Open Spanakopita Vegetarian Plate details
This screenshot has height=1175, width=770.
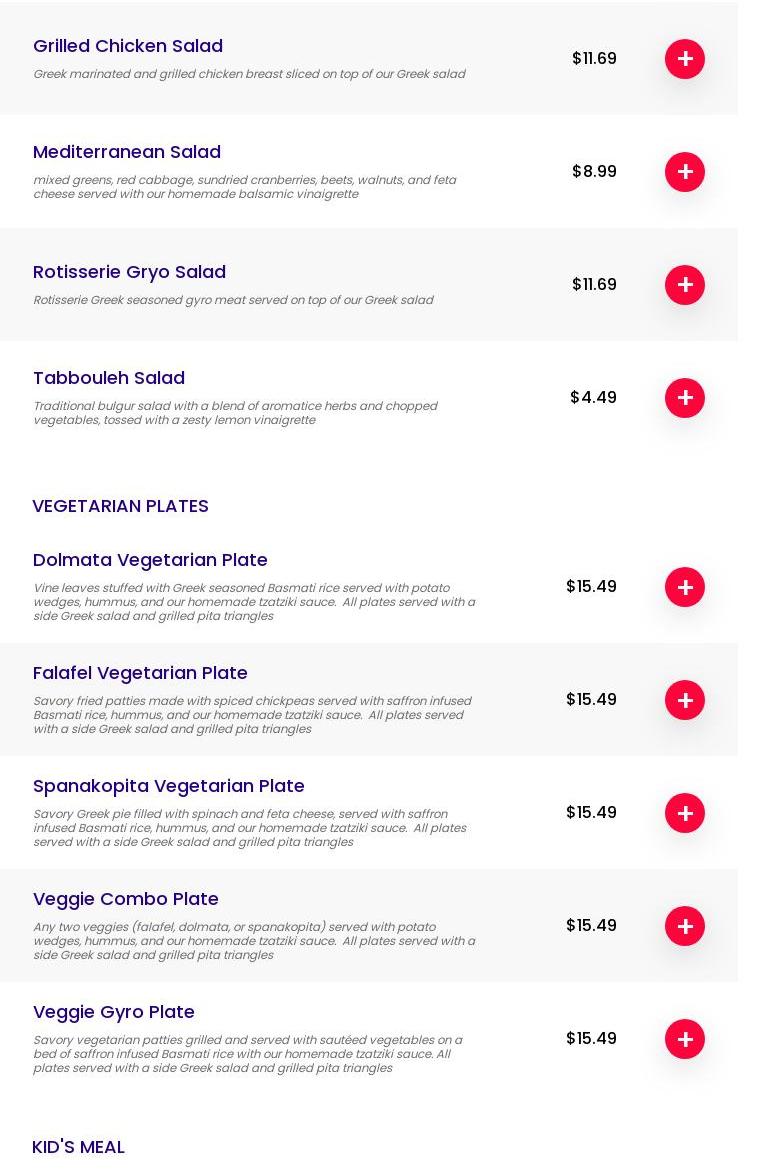coord(169,786)
